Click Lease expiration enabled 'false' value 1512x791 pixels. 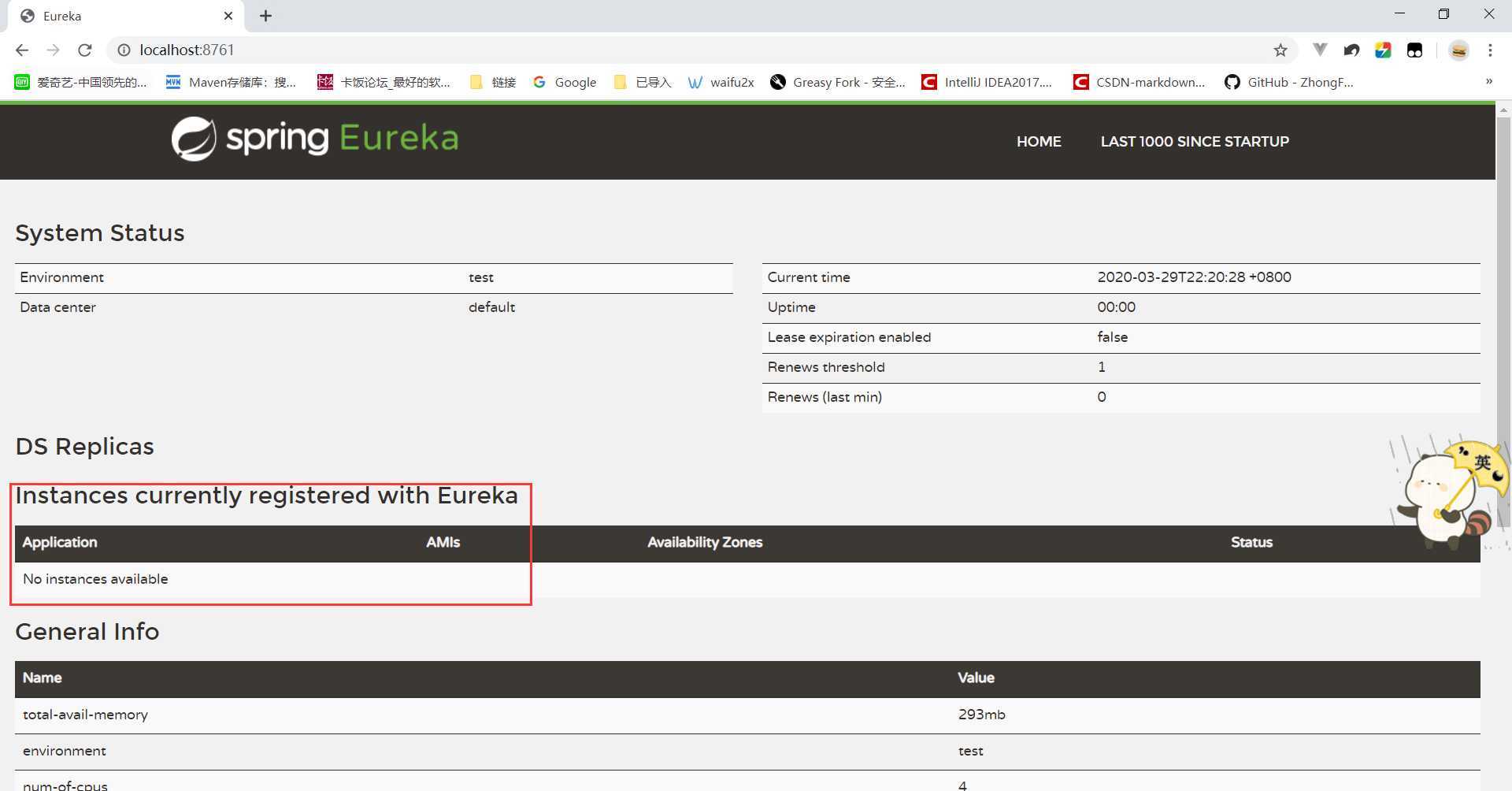click(1112, 337)
